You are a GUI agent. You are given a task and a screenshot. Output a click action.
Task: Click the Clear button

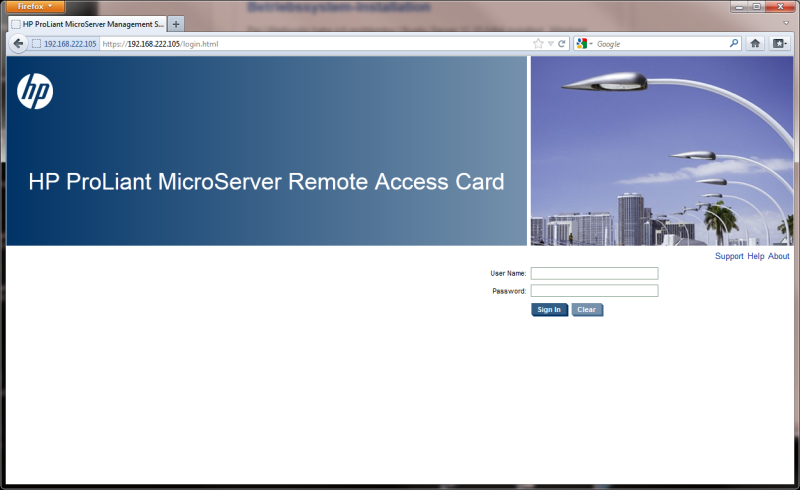pos(587,310)
